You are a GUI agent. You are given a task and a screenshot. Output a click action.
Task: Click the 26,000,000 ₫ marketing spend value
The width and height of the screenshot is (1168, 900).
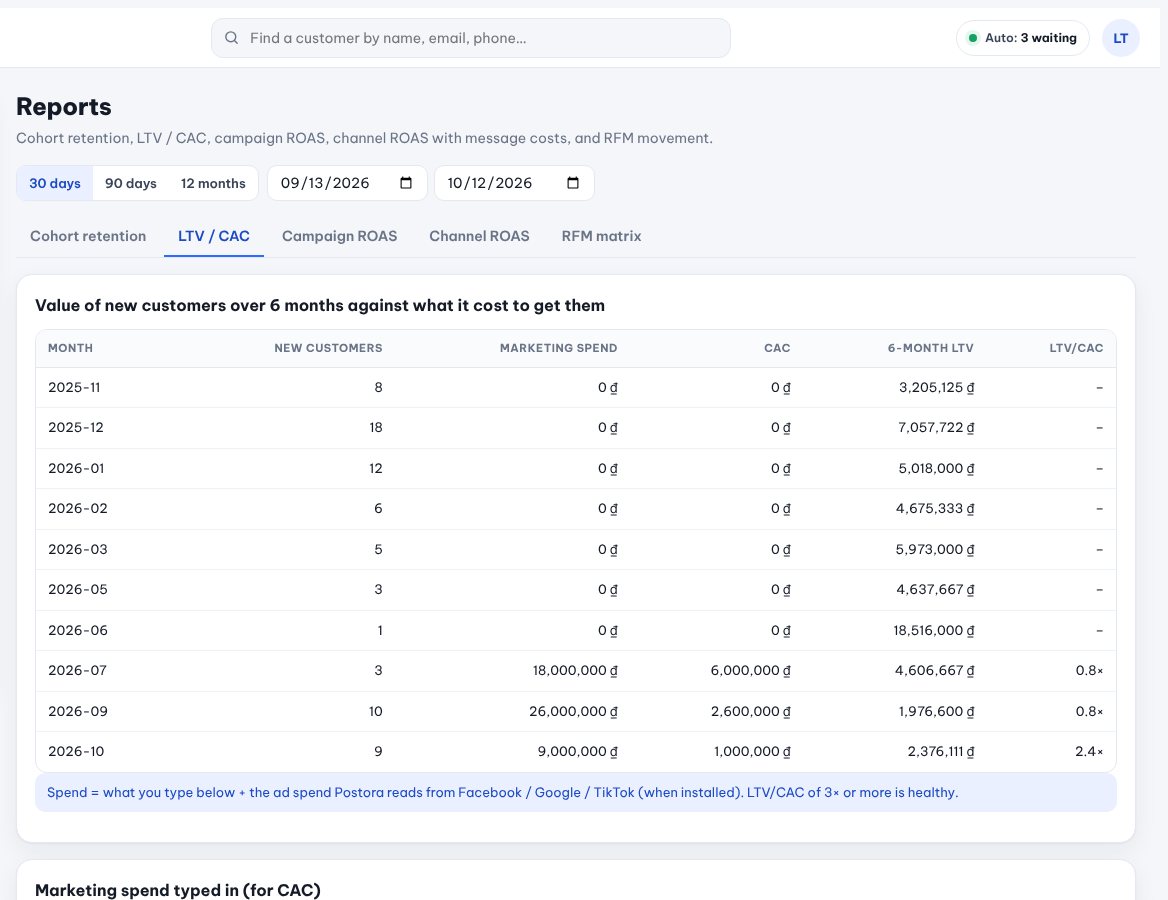(574, 712)
